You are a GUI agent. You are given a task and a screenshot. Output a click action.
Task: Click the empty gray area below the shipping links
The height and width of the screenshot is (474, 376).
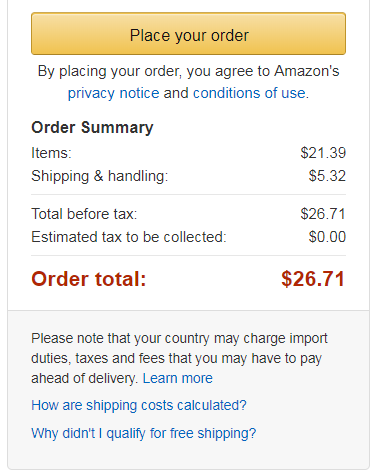tap(188, 456)
